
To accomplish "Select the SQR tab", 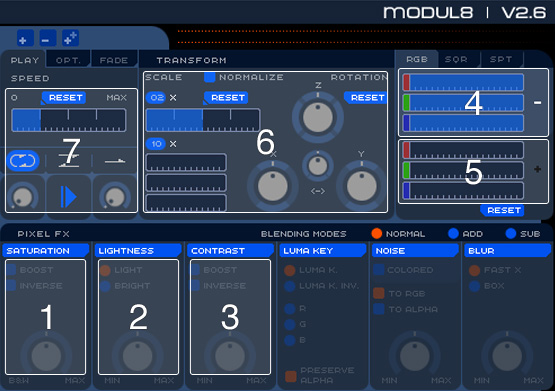I will 456,59.
